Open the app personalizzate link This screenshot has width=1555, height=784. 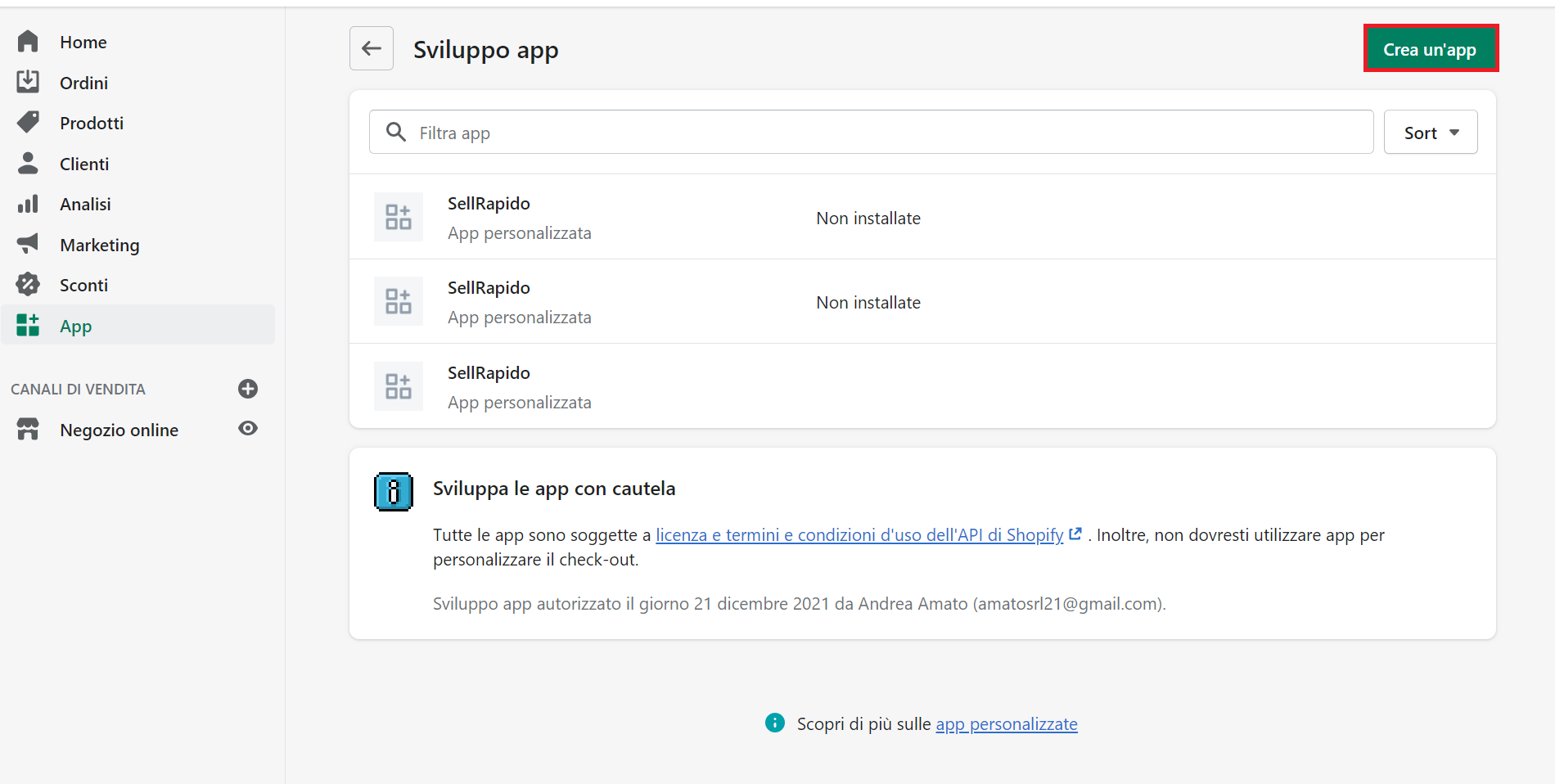tap(1007, 723)
